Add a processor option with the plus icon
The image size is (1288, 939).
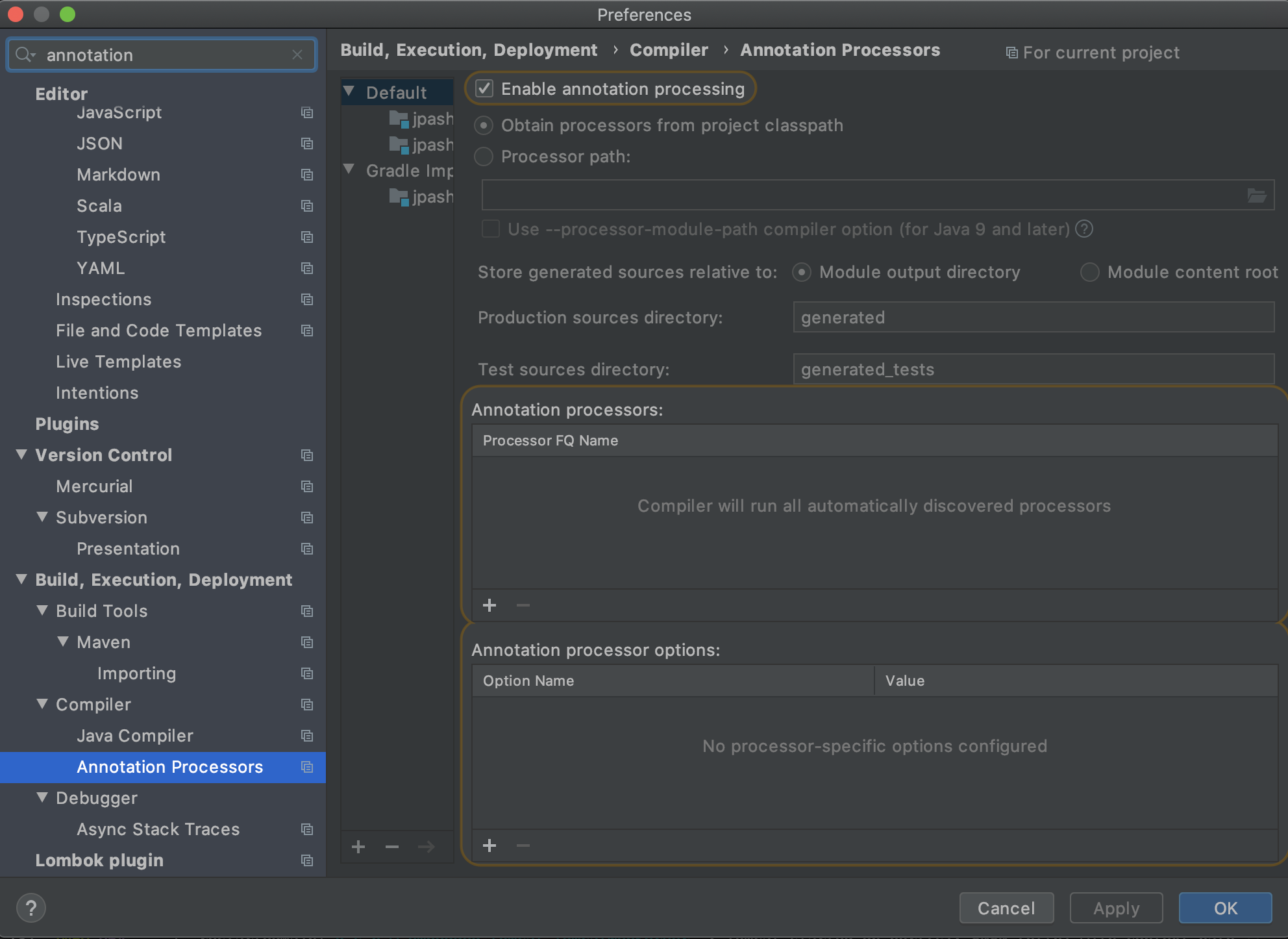(x=489, y=845)
